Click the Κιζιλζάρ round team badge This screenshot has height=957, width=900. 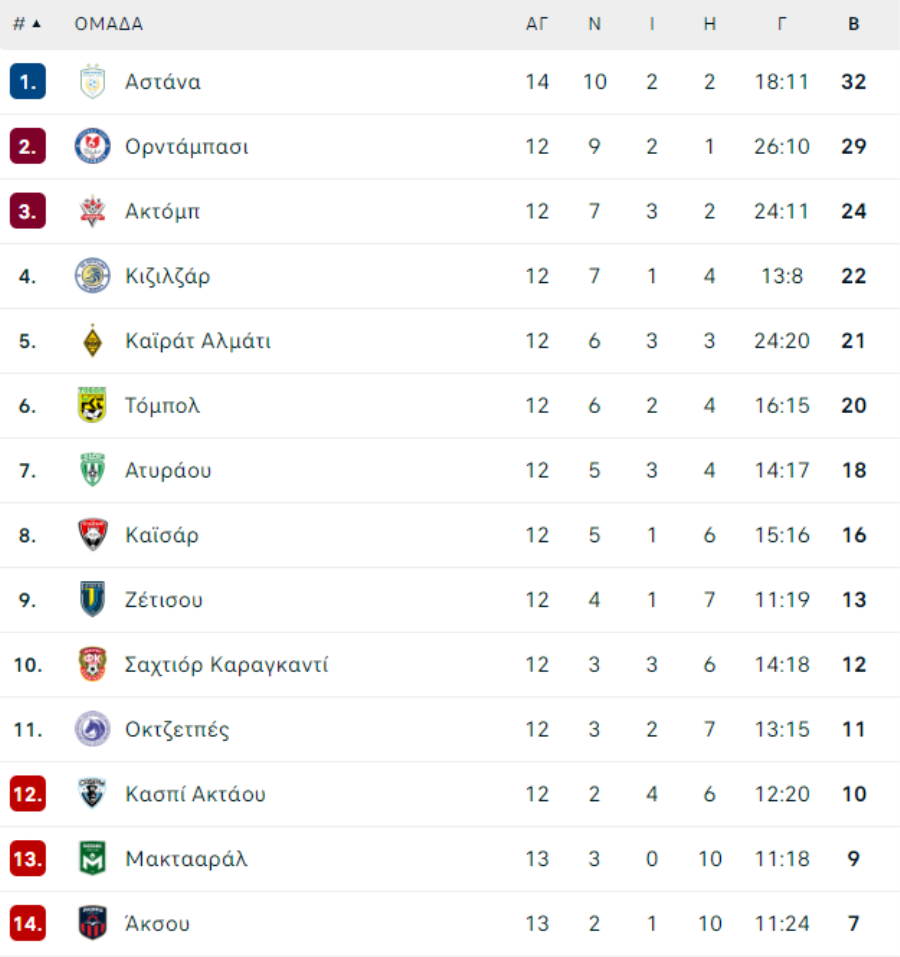coord(92,275)
